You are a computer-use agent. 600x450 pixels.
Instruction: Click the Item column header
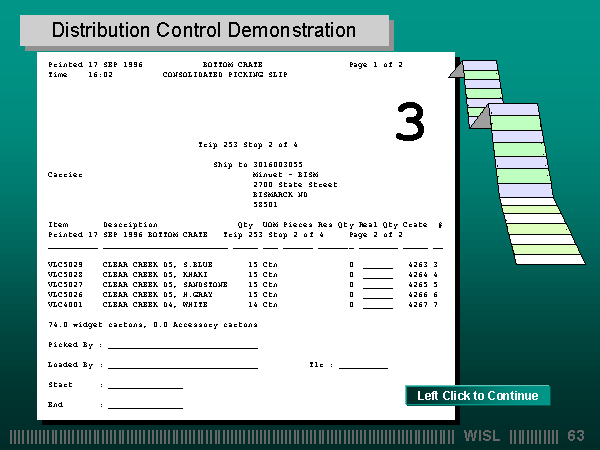click(58, 224)
